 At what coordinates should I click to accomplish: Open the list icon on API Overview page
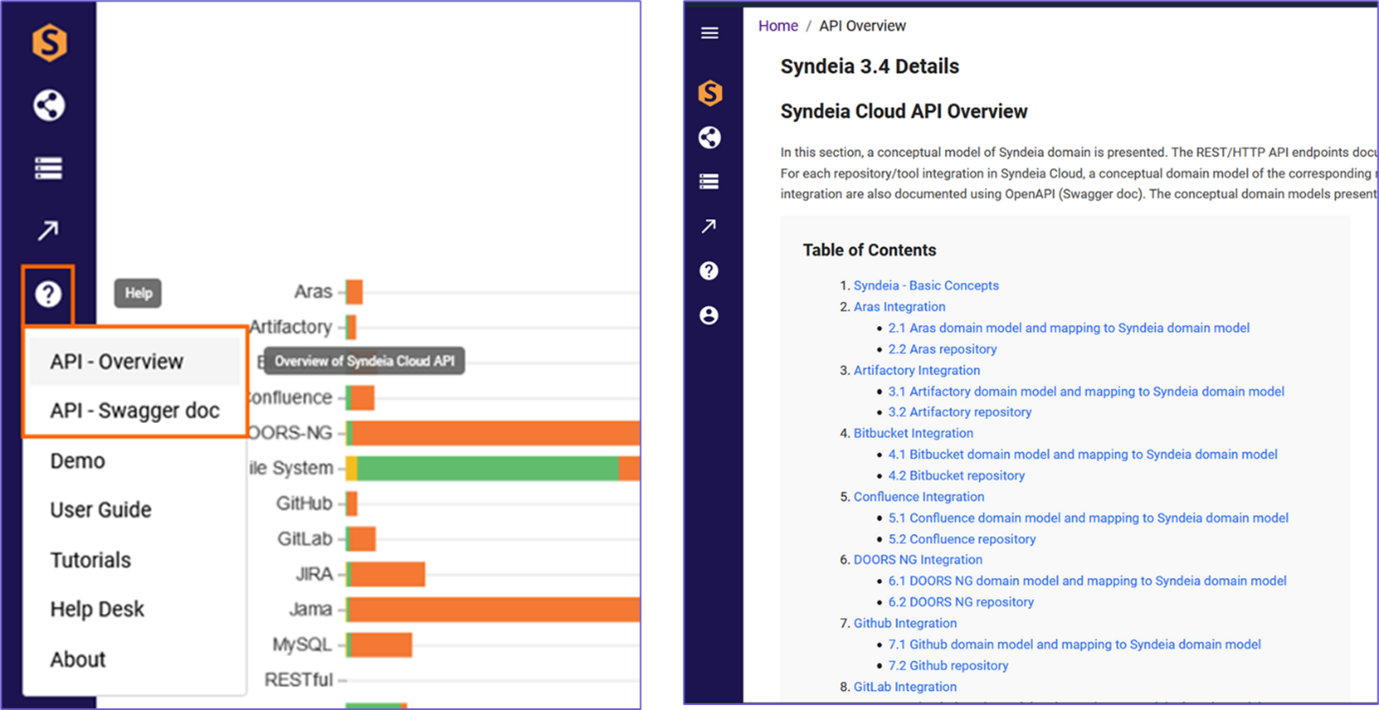(709, 182)
